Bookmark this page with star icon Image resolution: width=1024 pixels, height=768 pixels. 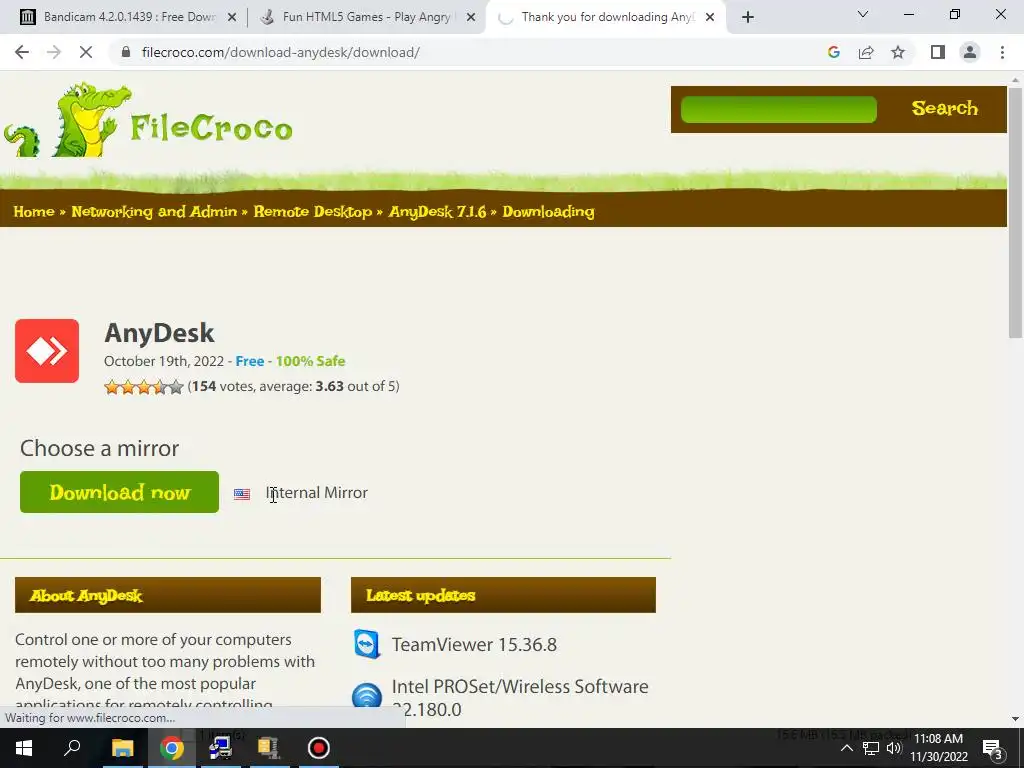[x=898, y=52]
